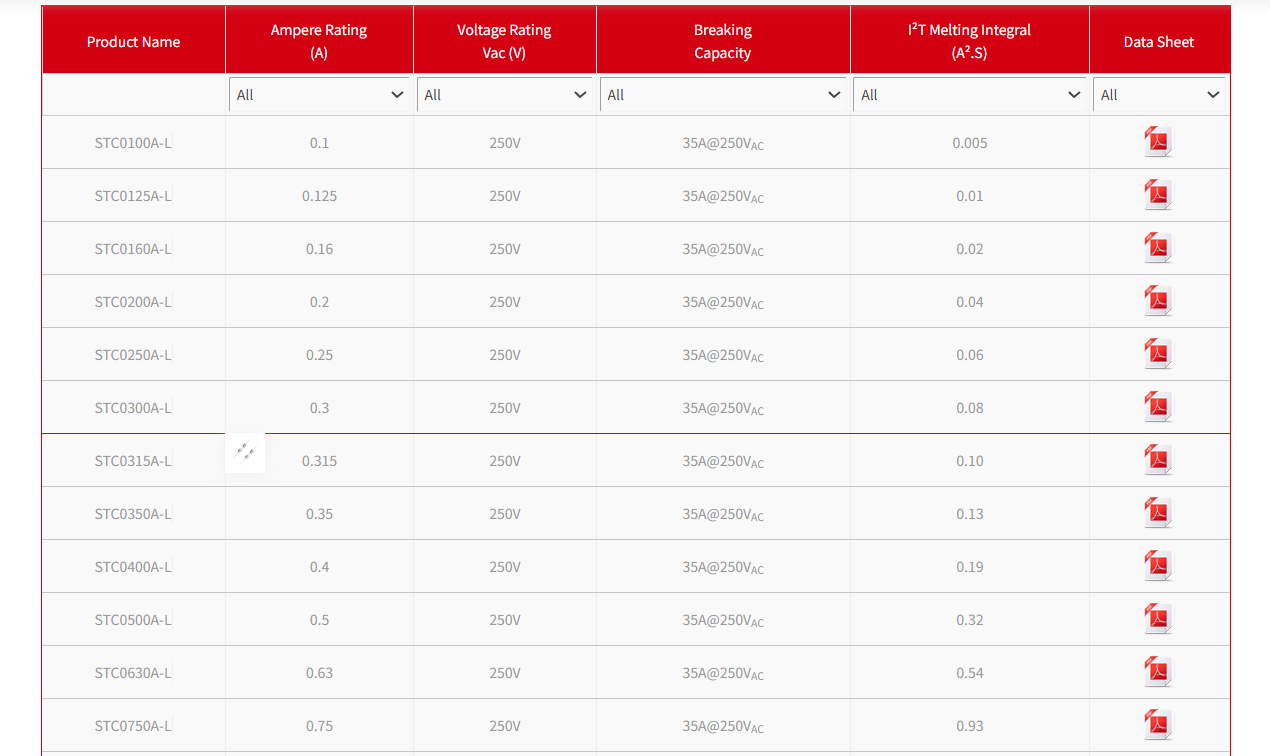The width and height of the screenshot is (1270, 756).
Task: Select the STC0200A-L product name
Action: coord(133,302)
